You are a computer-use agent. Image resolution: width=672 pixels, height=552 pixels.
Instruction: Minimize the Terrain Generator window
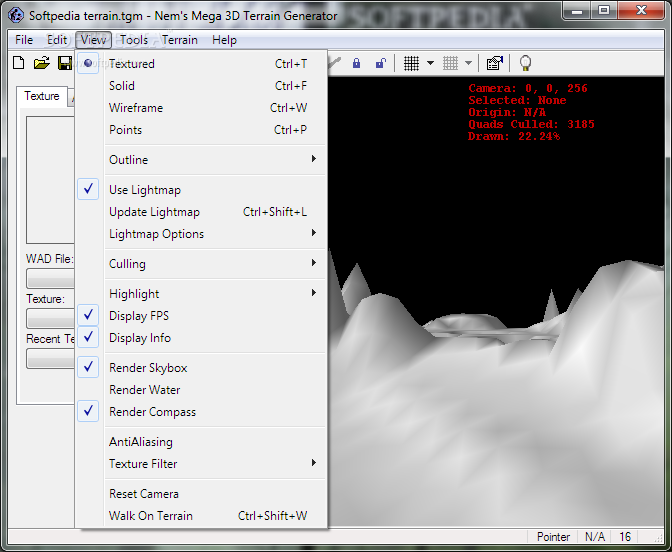[577, 10]
